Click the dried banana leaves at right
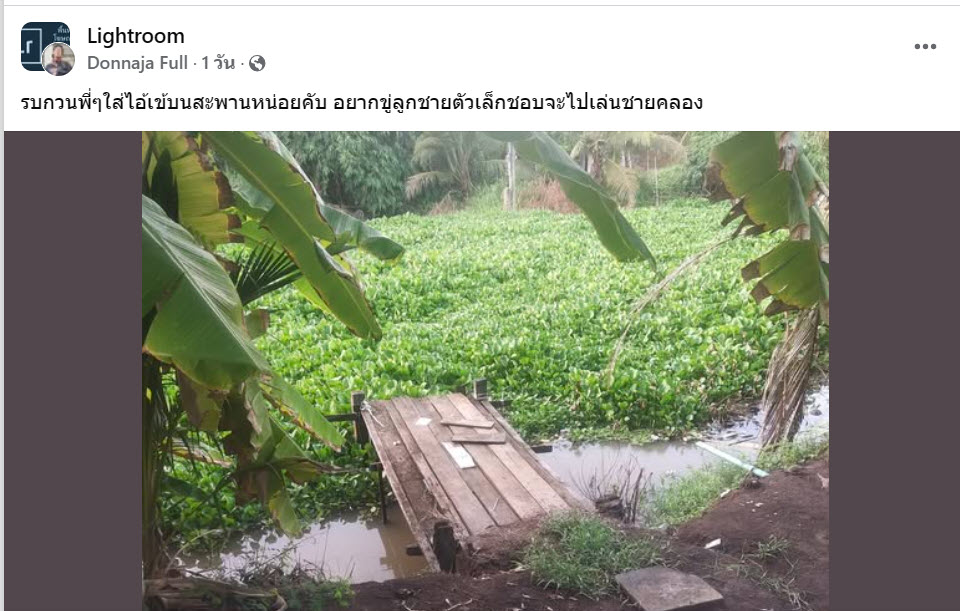 tap(790, 373)
